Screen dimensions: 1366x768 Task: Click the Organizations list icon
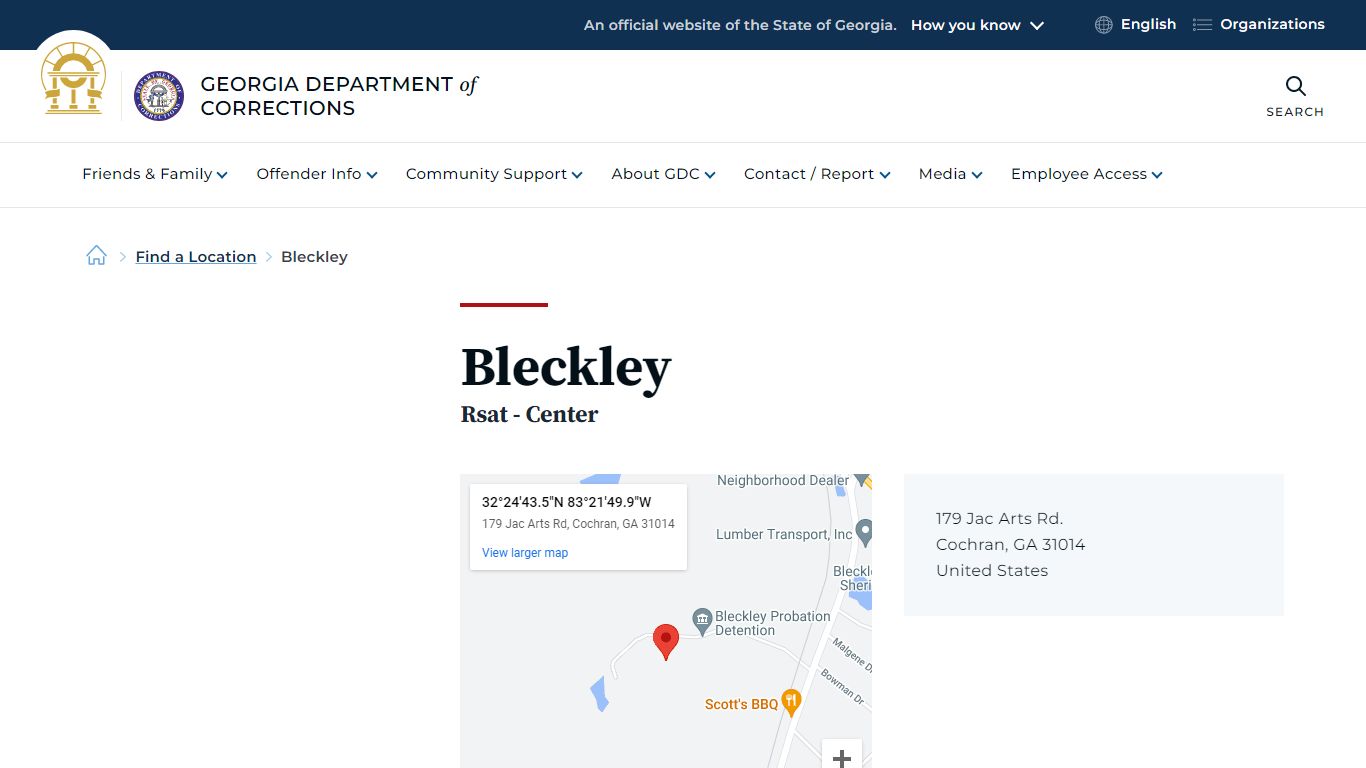click(1202, 25)
